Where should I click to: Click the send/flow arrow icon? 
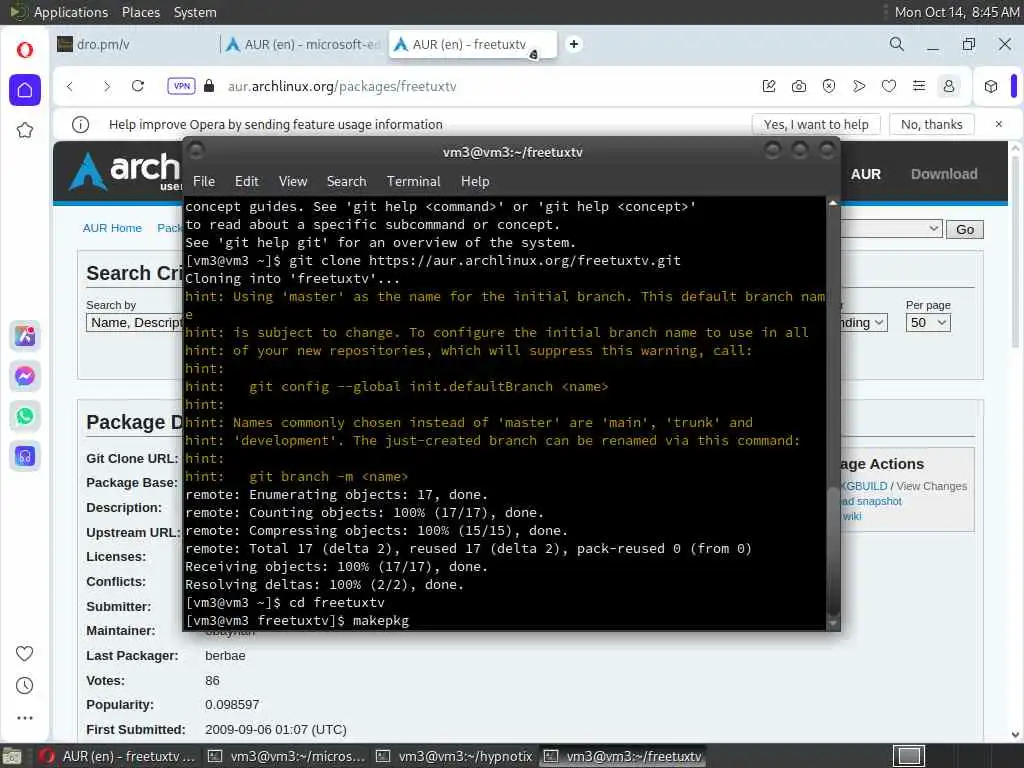859,86
